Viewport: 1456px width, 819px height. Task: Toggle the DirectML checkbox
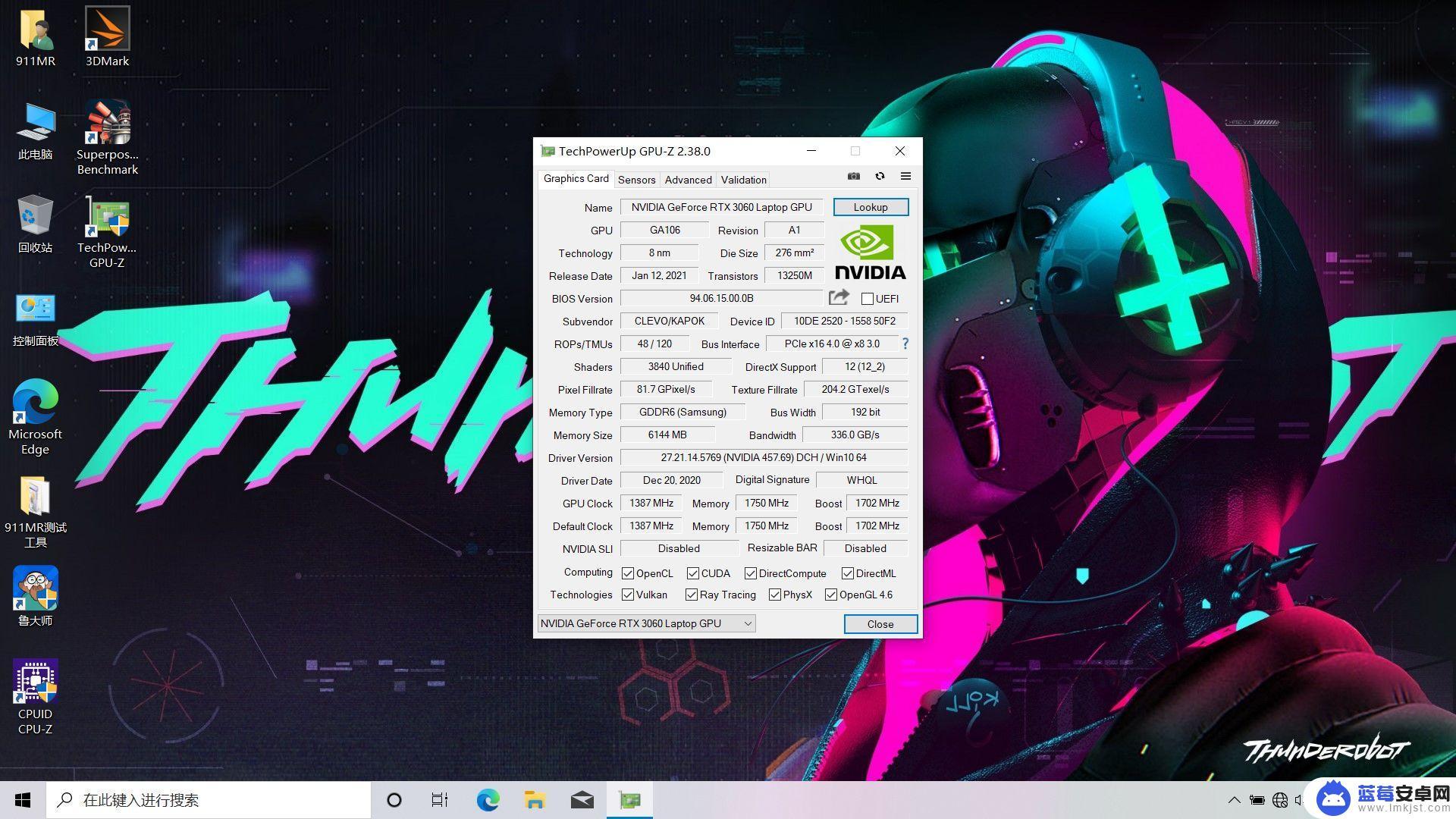coord(848,573)
